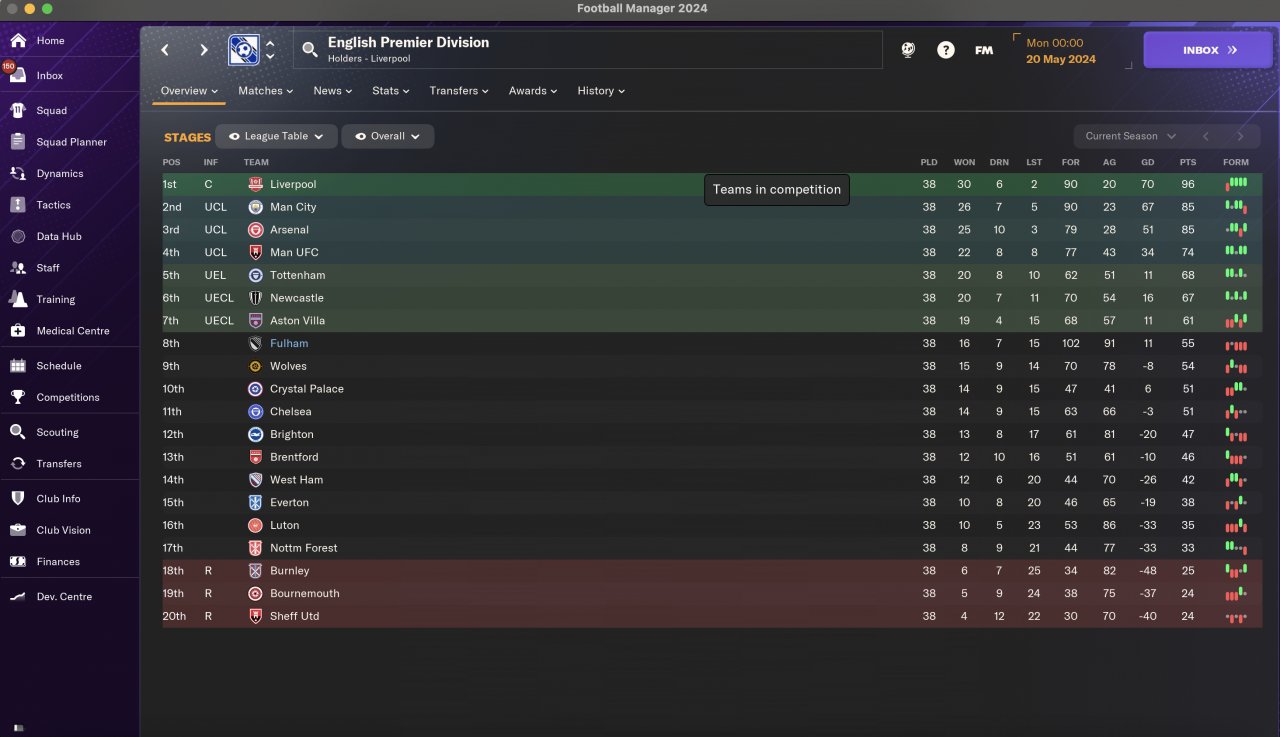Open the Scouting magnifier icon
The image size is (1280, 737).
tap(18, 432)
